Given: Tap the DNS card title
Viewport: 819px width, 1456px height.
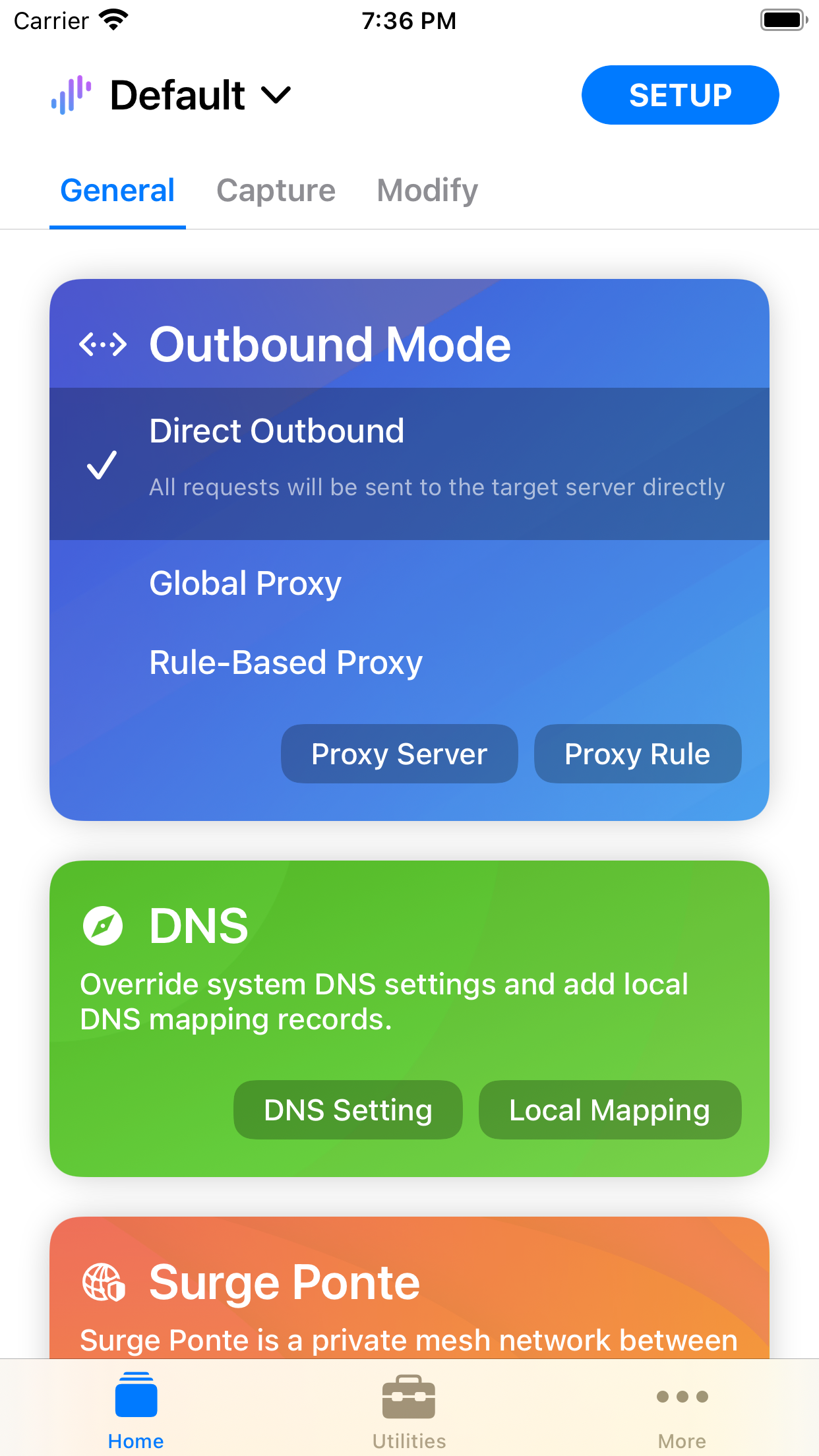Looking at the screenshot, I should (198, 926).
